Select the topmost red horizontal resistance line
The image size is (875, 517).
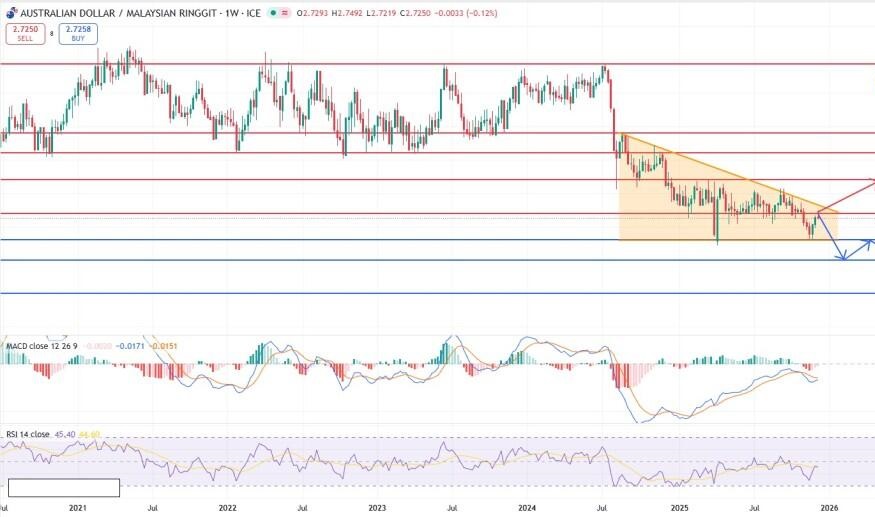point(300,63)
